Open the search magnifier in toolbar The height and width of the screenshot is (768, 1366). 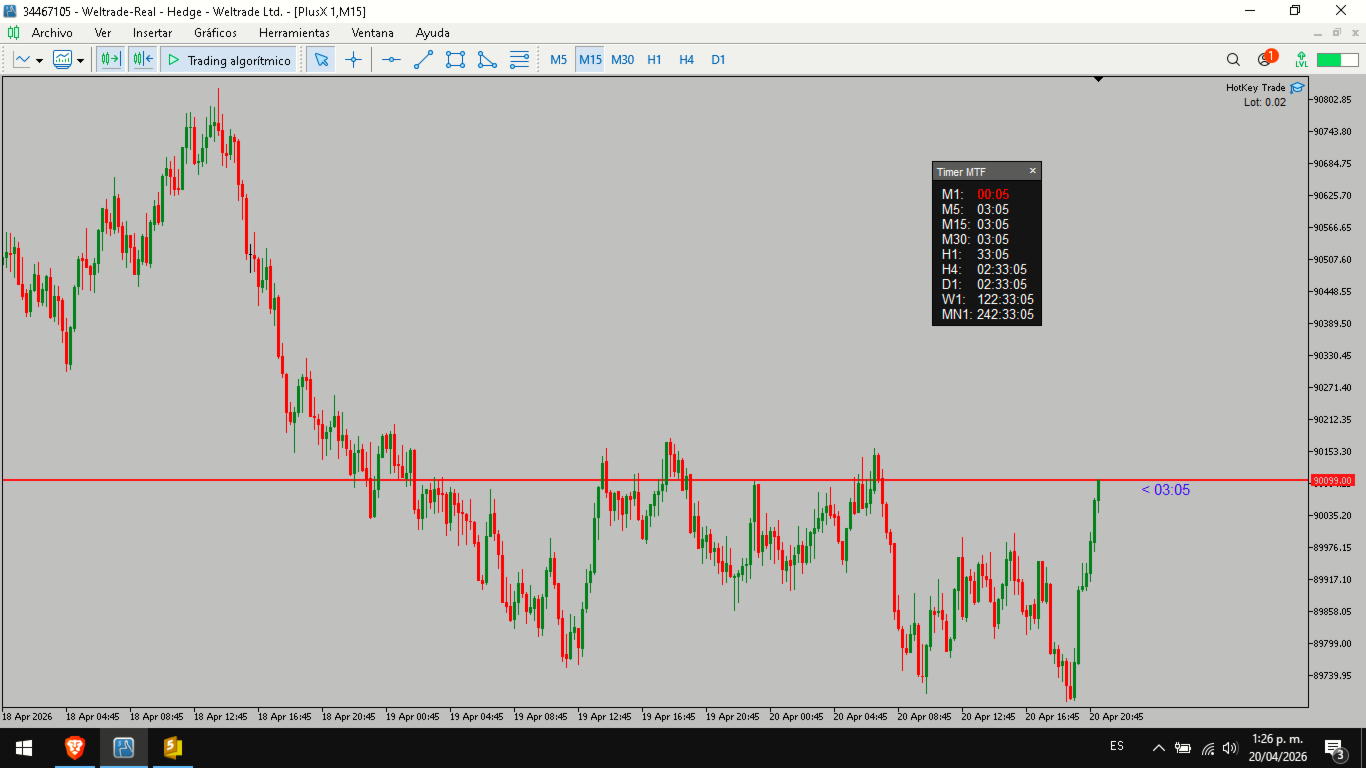coord(1233,60)
